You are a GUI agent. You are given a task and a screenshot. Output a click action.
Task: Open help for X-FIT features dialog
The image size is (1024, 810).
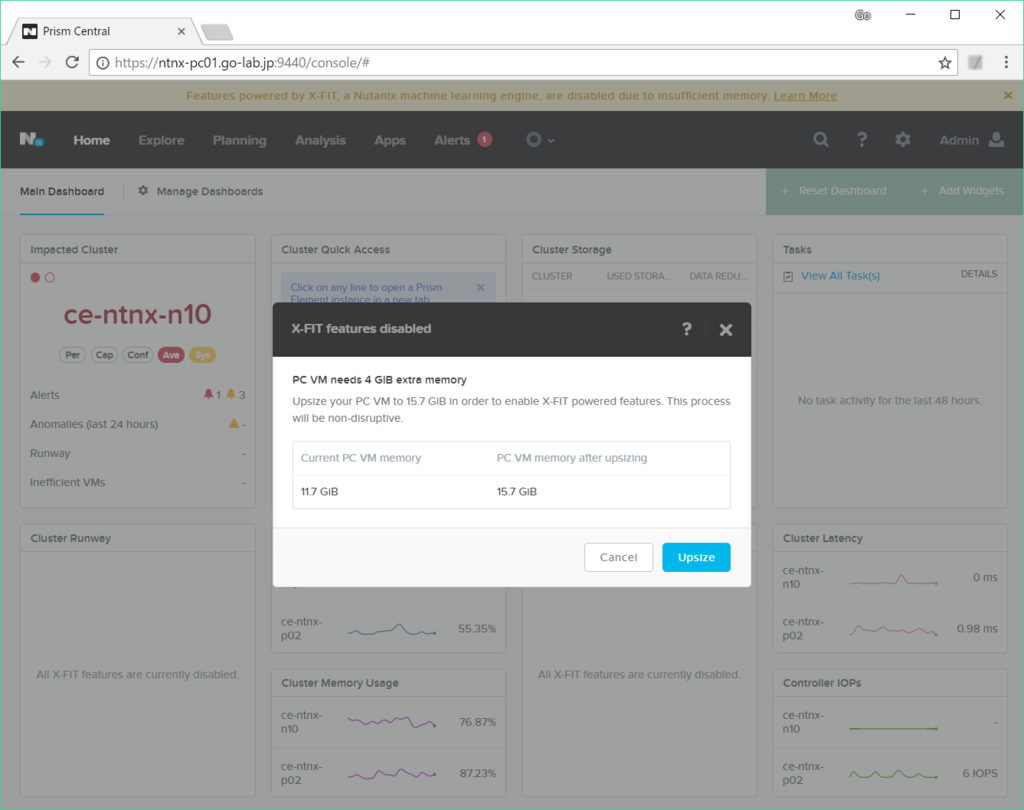[686, 329]
